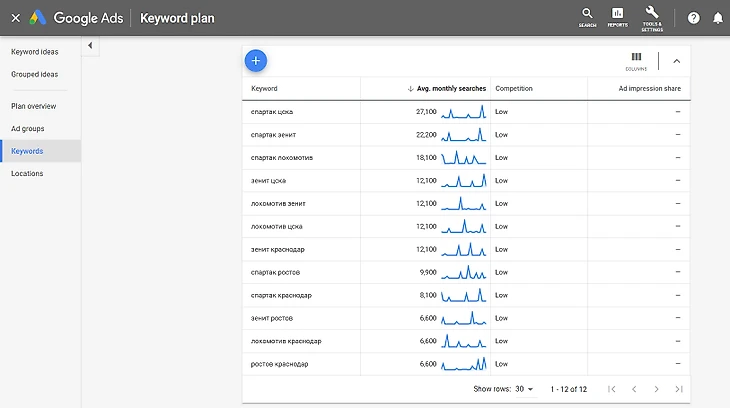
Task: Go to Keyword ideas in sidebar
Action: [34, 51]
